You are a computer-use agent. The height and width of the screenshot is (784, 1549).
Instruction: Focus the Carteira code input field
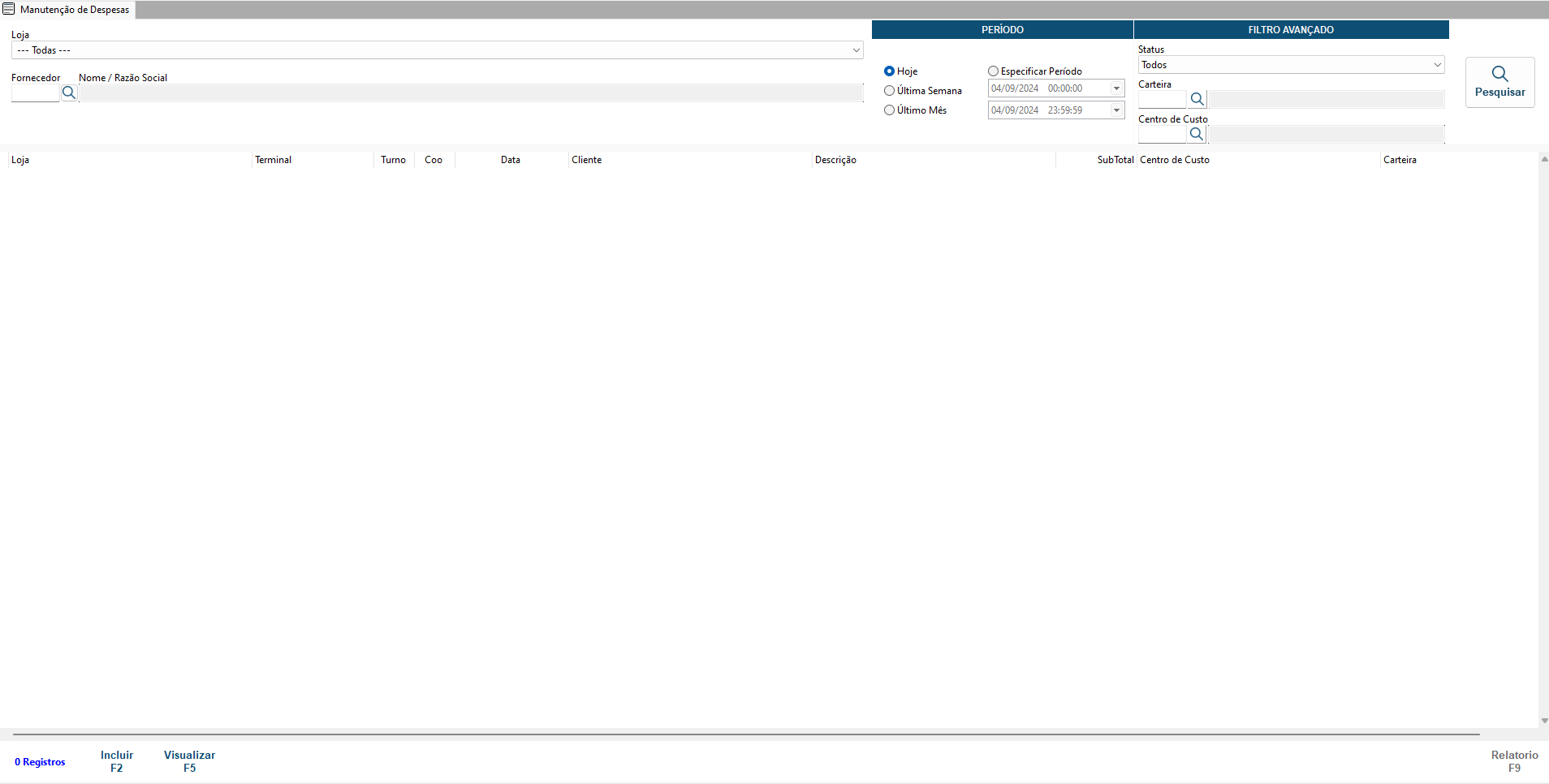pyautogui.click(x=1163, y=100)
